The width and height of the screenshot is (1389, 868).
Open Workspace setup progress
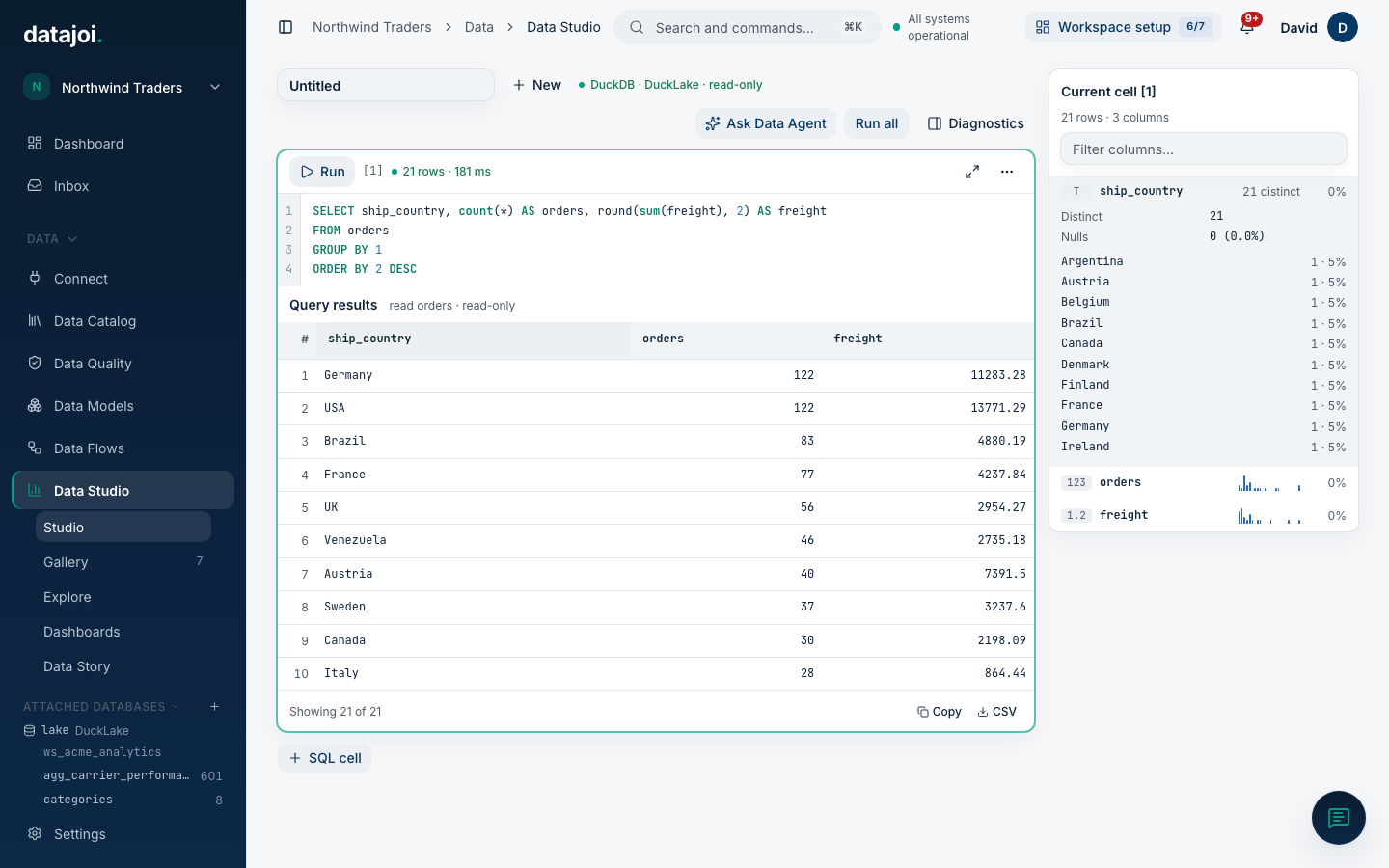pos(1123,27)
